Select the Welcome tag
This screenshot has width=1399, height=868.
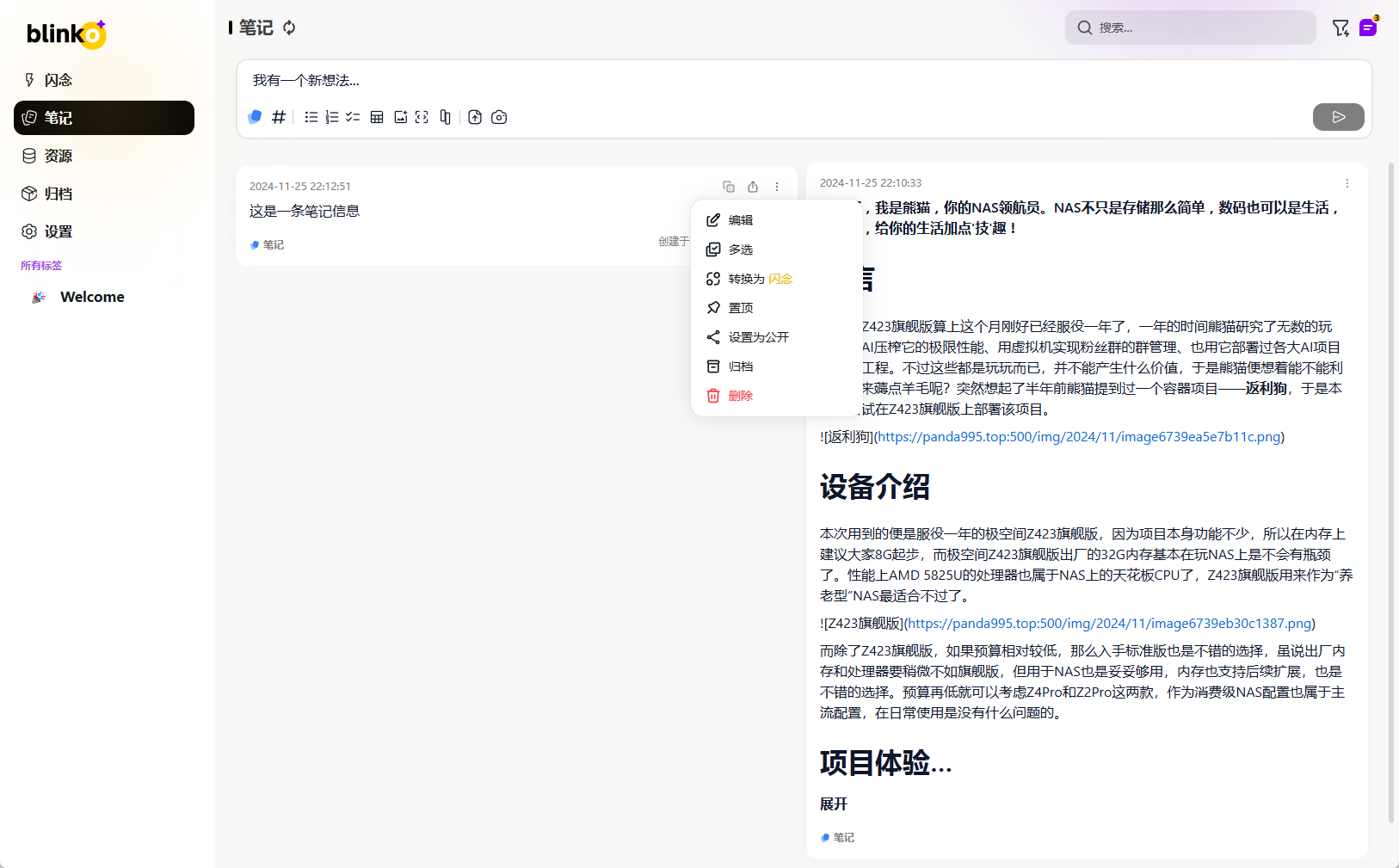coord(92,297)
